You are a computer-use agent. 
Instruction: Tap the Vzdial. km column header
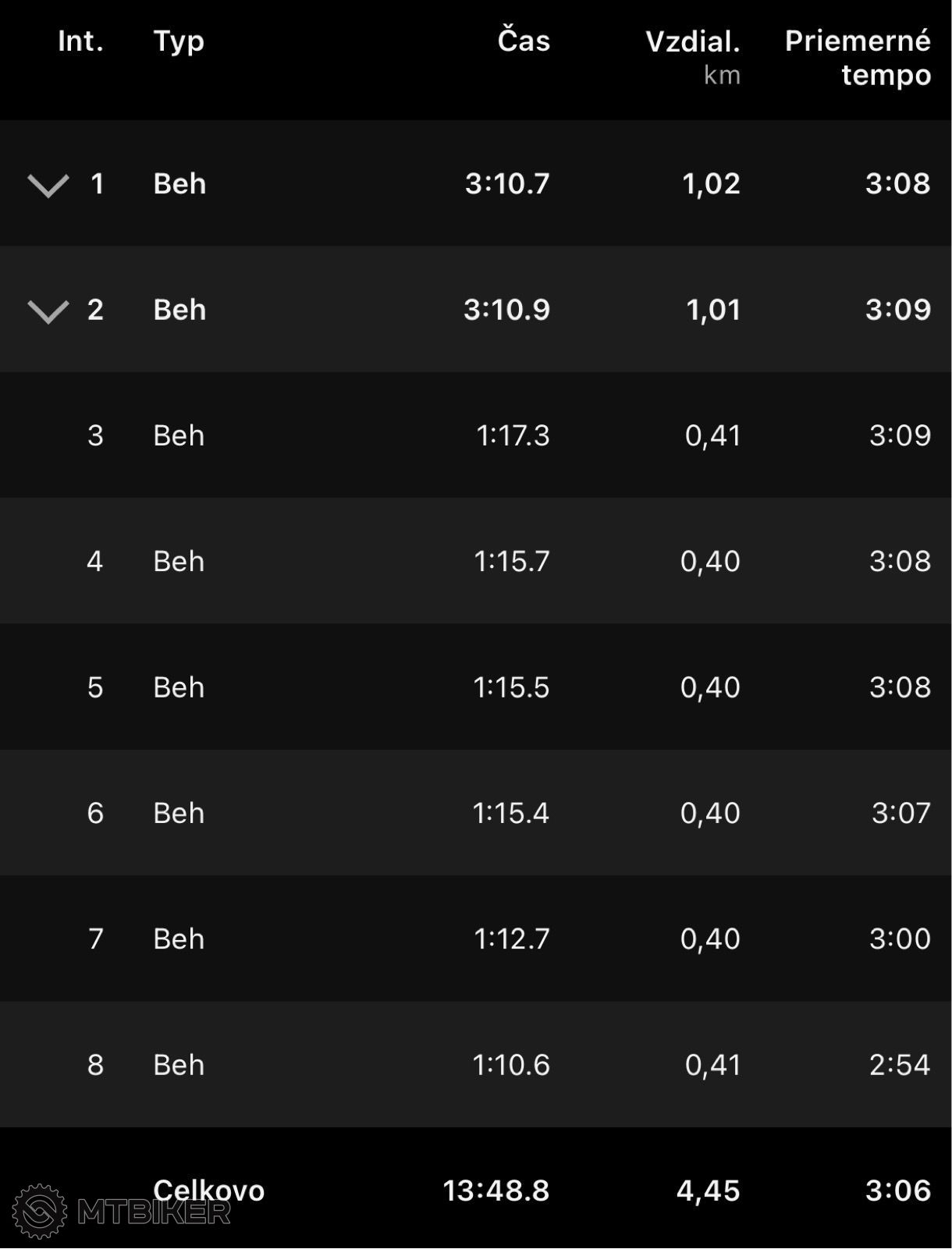693,56
